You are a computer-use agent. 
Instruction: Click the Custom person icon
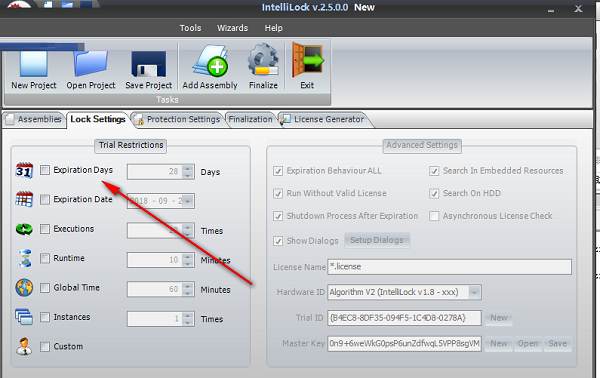[x=24, y=346]
